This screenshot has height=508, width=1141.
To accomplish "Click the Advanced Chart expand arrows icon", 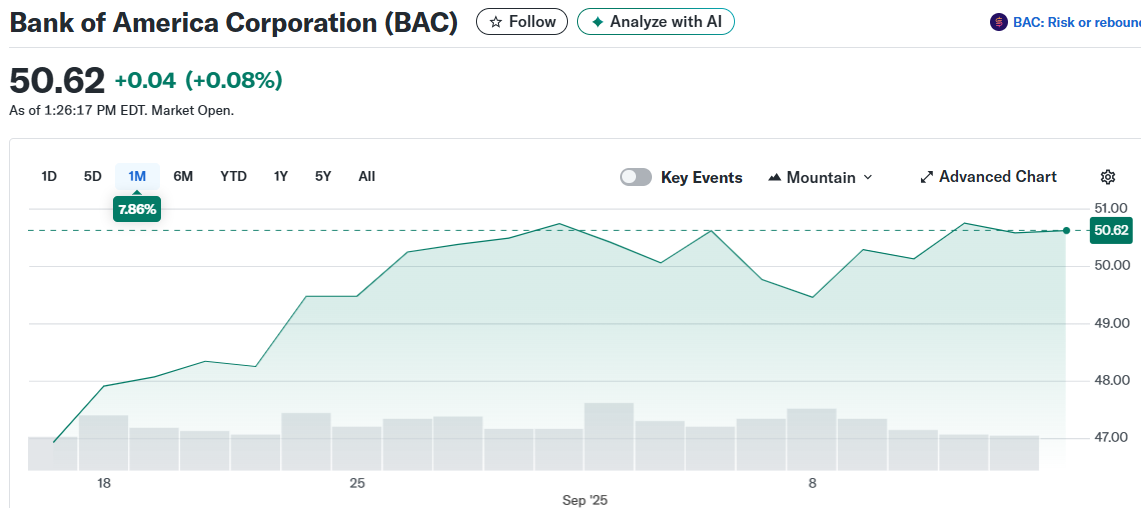I will [926, 177].
